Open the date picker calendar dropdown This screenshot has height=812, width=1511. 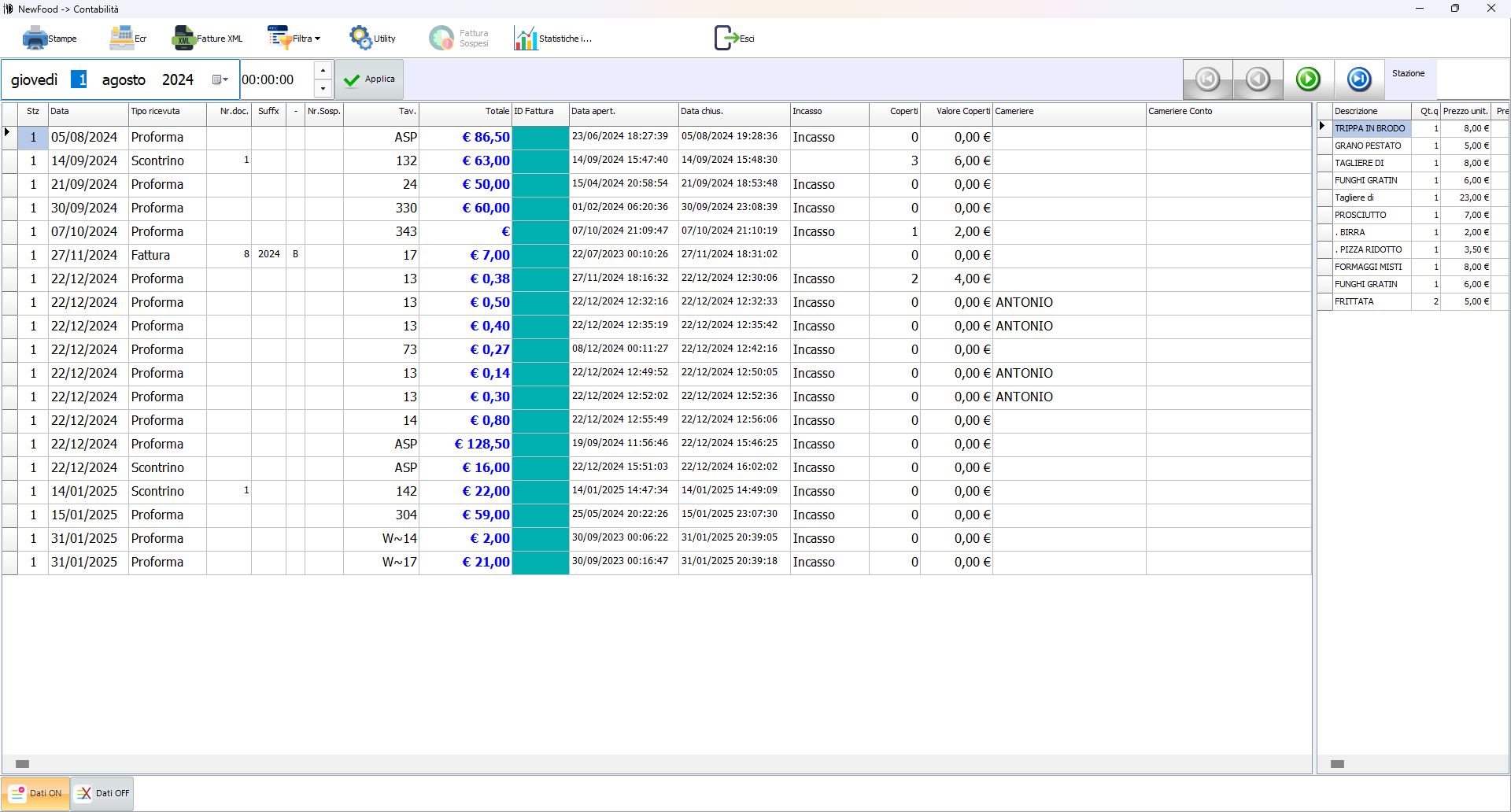[220, 79]
